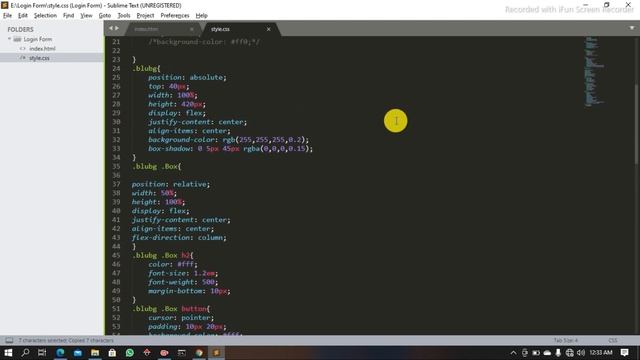The height and width of the screenshot is (360, 640).
Task: Click the FOLDERS sidebar heading
Action: click(x=20, y=29)
